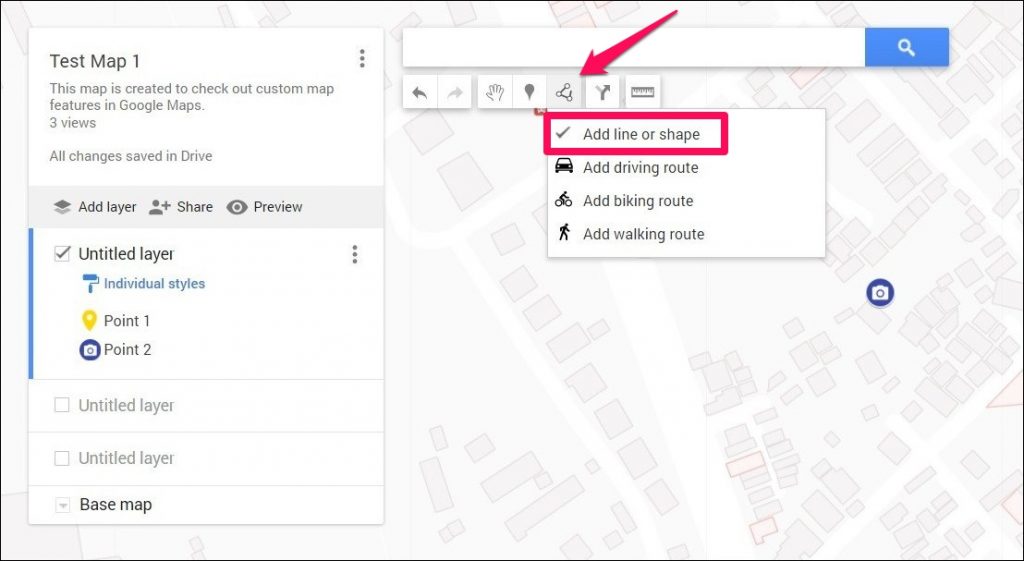Click the yellow pin icon for Point 1
Image resolution: width=1024 pixels, height=561 pixels.
click(x=89, y=321)
